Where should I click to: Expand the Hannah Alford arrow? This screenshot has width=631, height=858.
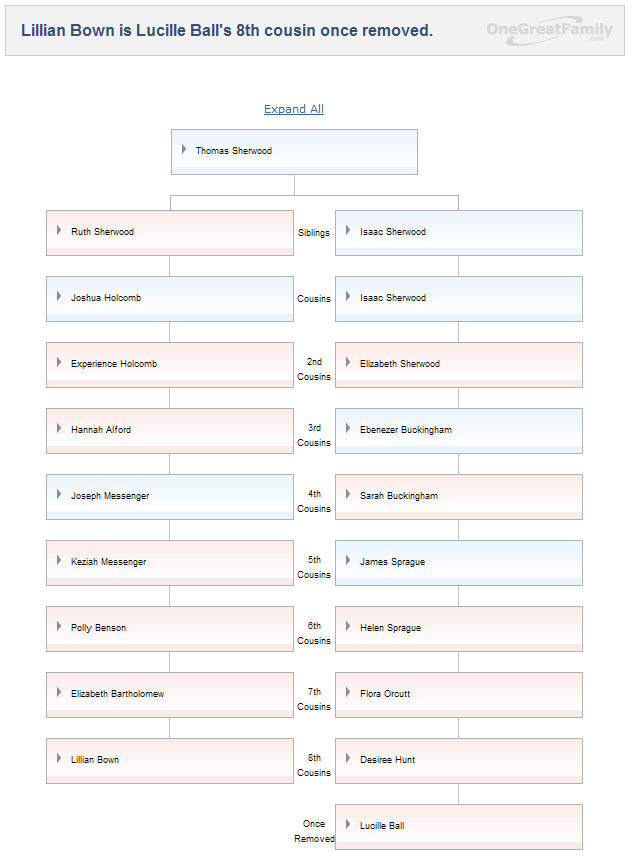click(59, 429)
